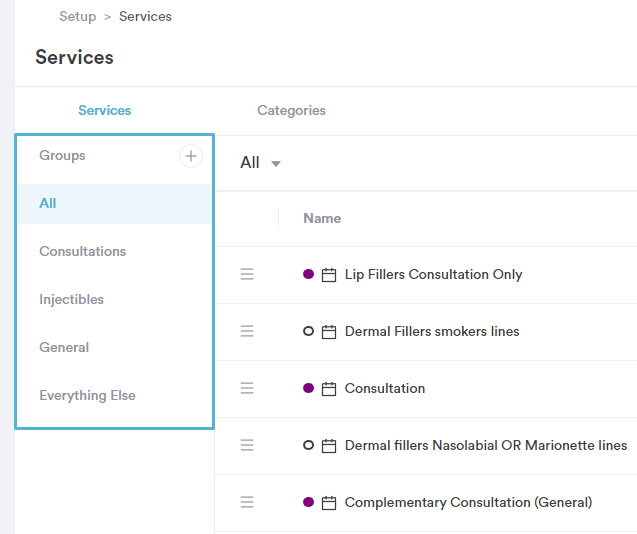The width and height of the screenshot is (637, 534).
Task: Click purple color dot for Lip Fillers Consultation
Action: (x=308, y=274)
